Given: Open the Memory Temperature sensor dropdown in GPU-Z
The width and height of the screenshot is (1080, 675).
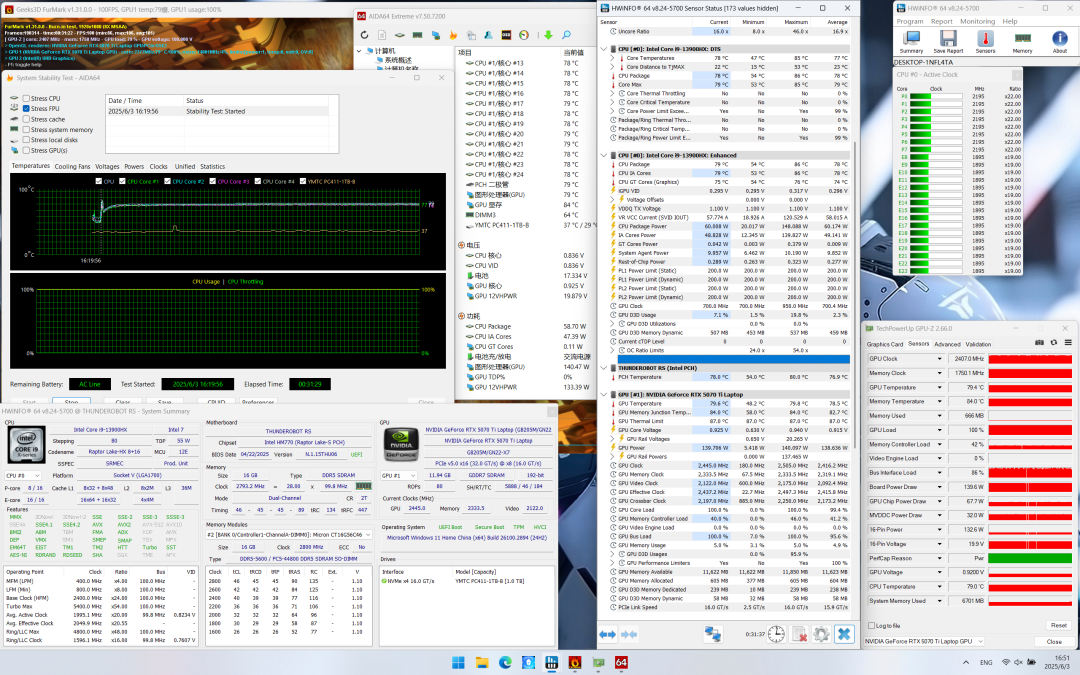Looking at the screenshot, I should (939, 402).
